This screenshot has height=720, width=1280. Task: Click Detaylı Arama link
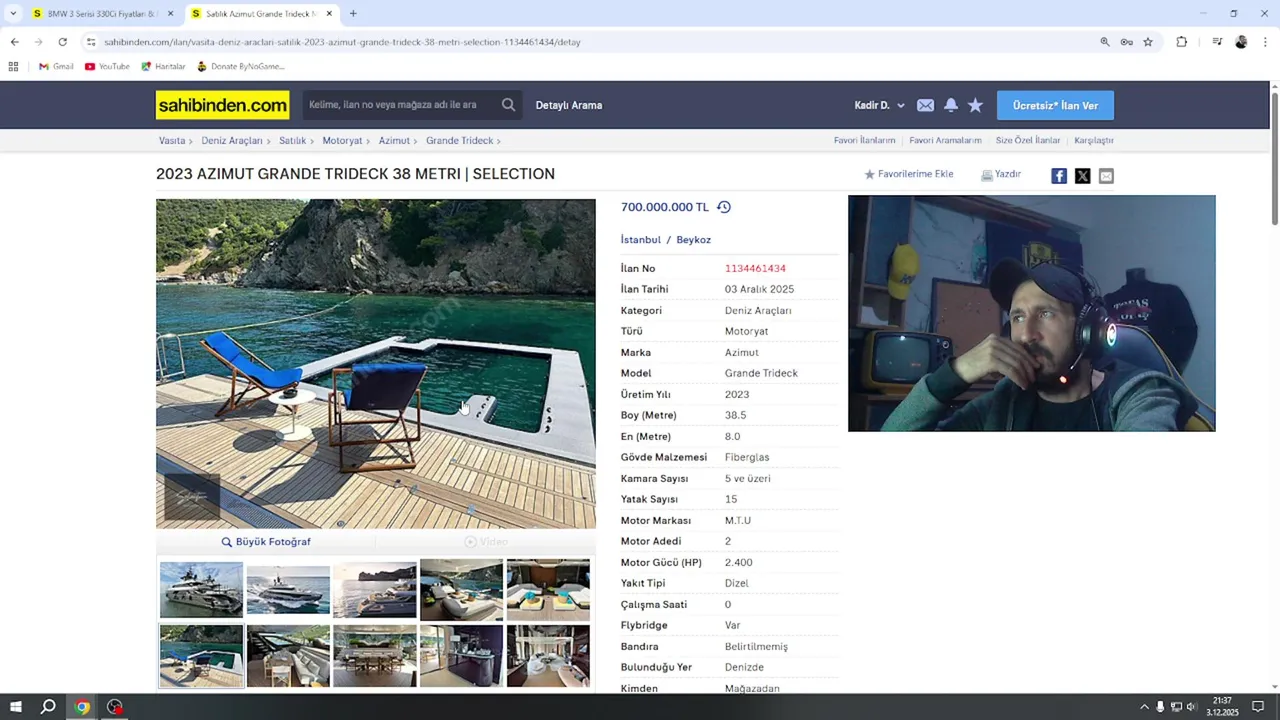tap(568, 105)
